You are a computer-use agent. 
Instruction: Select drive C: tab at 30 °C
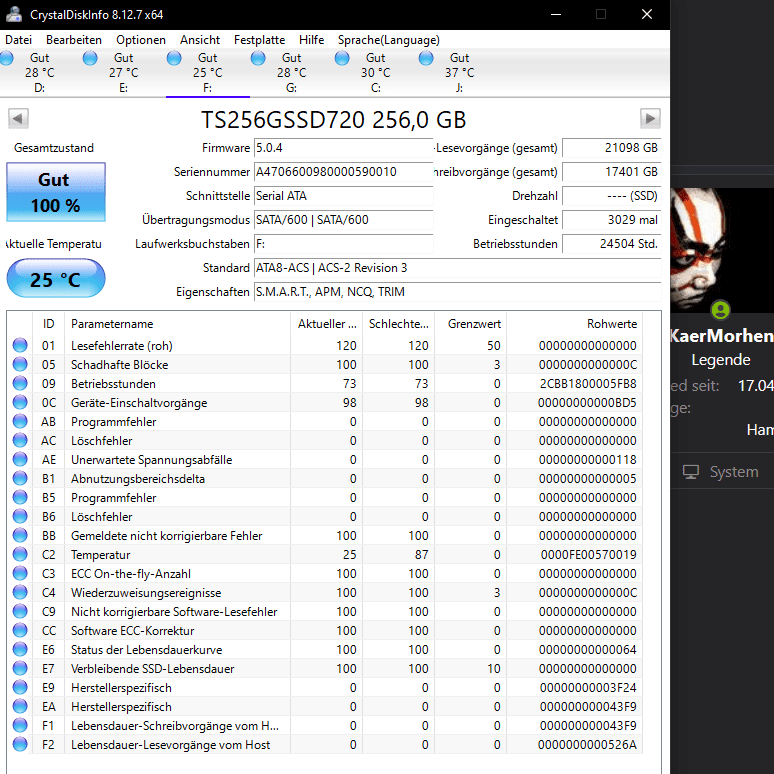[375, 73]
